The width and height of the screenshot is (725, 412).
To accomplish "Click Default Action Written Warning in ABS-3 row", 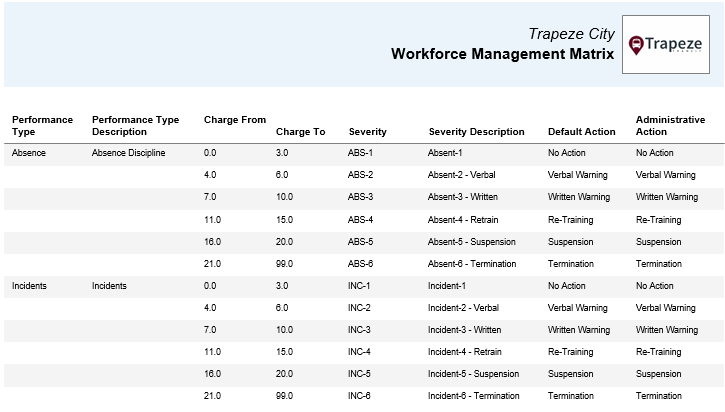I will click(x=579, y=197).
